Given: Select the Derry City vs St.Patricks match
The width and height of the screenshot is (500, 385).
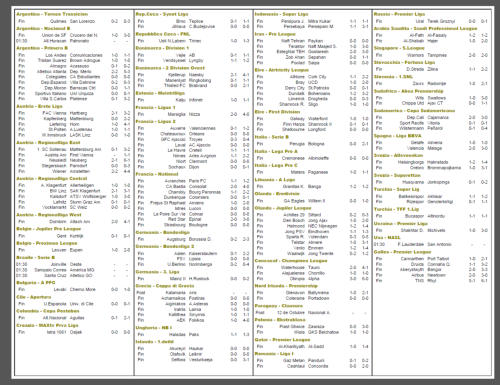Looking at the screenshot, I should coord(312,88).
